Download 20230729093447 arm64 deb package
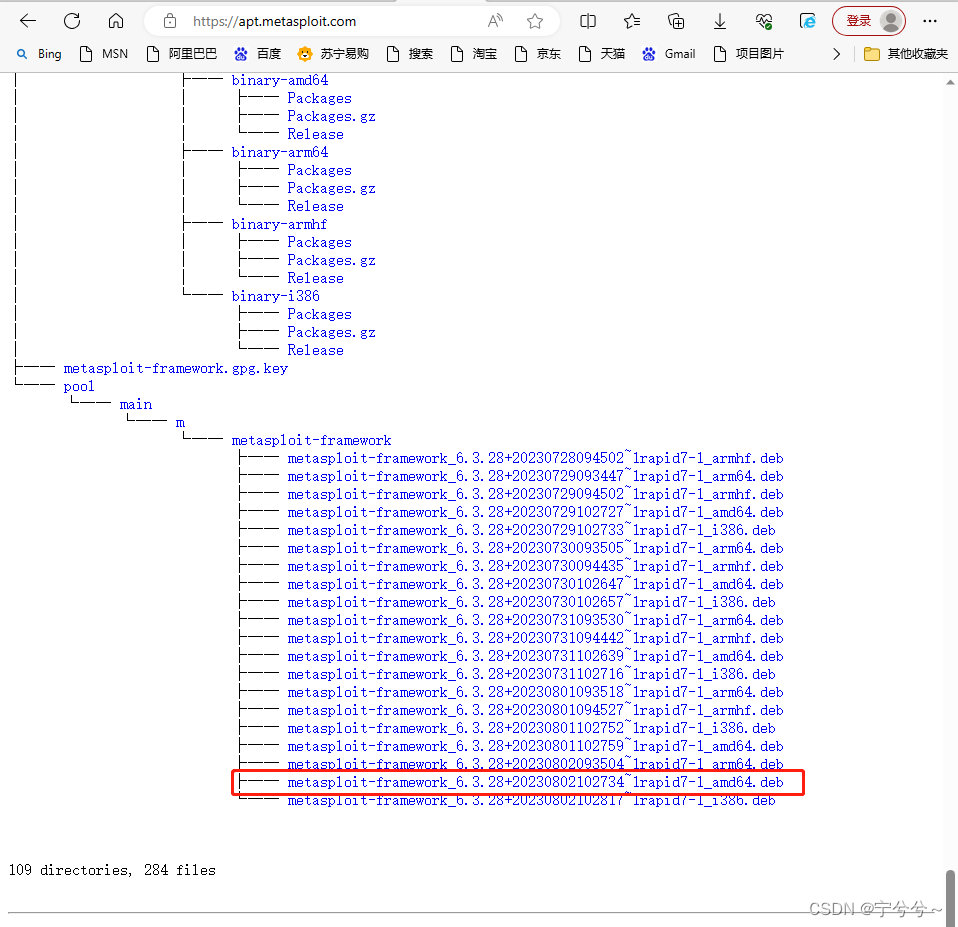The width and height of the screenshot is (958, 927). [535, 476]
